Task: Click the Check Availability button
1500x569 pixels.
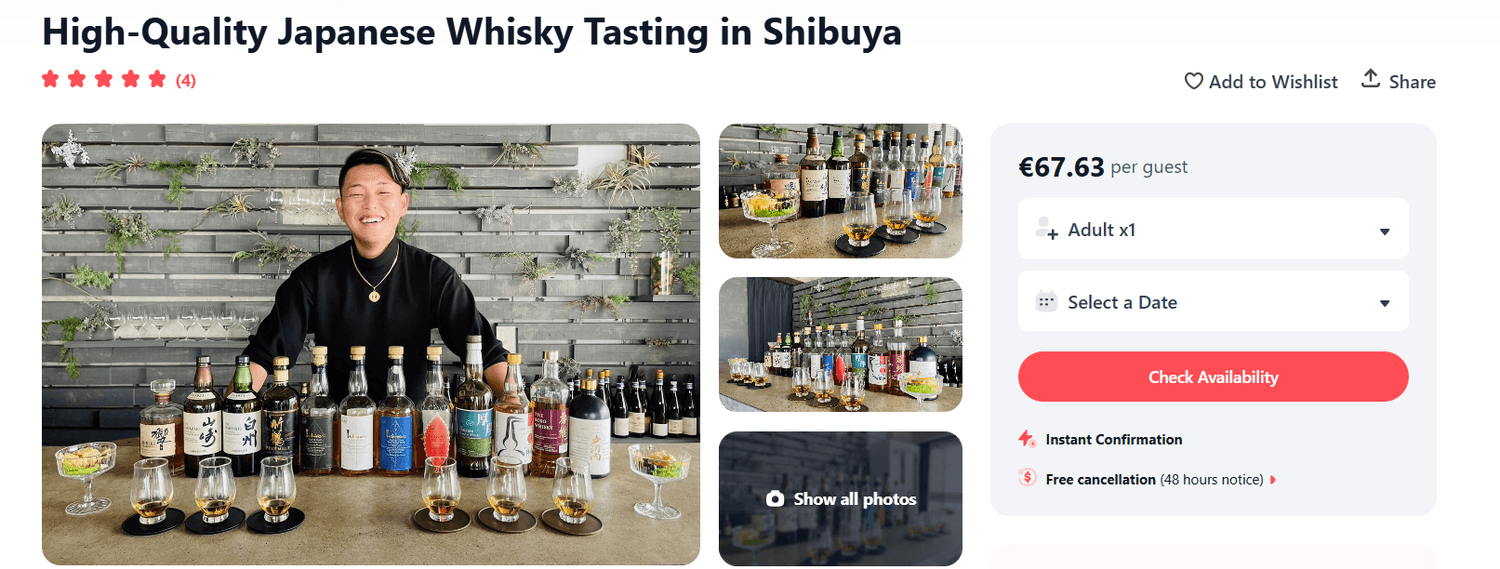Action: coord(1213,377)
